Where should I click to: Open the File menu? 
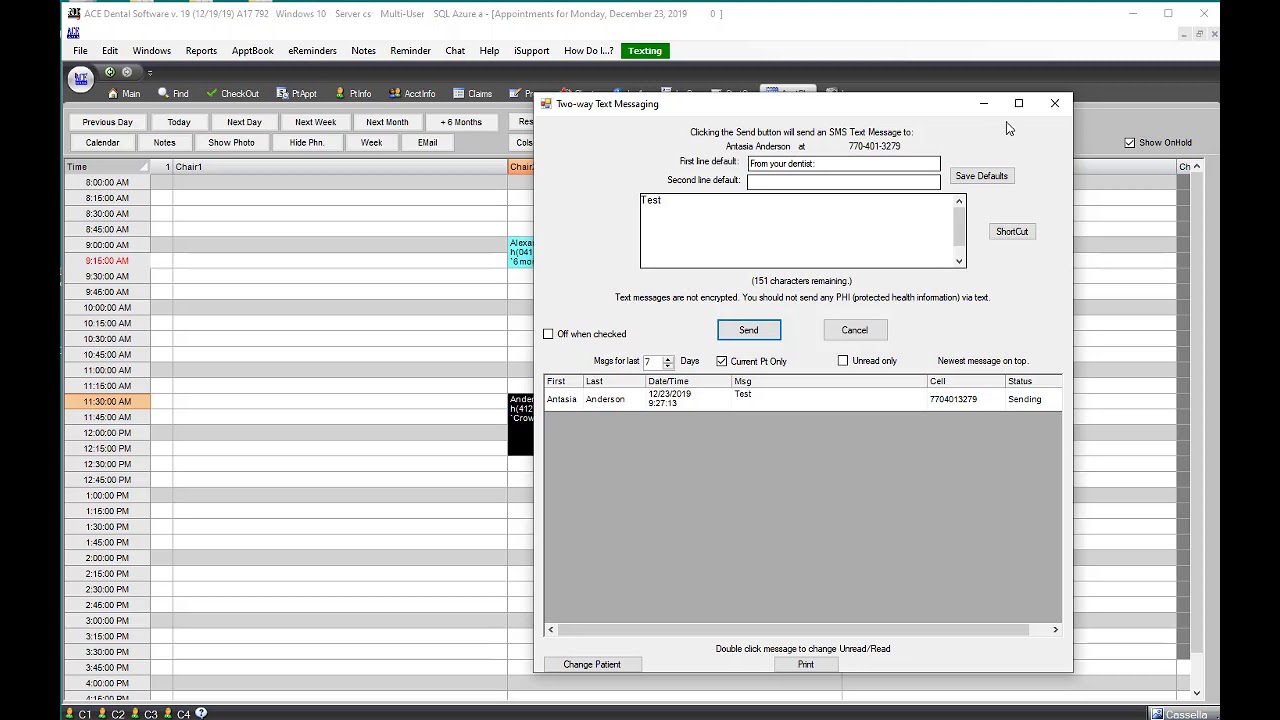(80, 51)
